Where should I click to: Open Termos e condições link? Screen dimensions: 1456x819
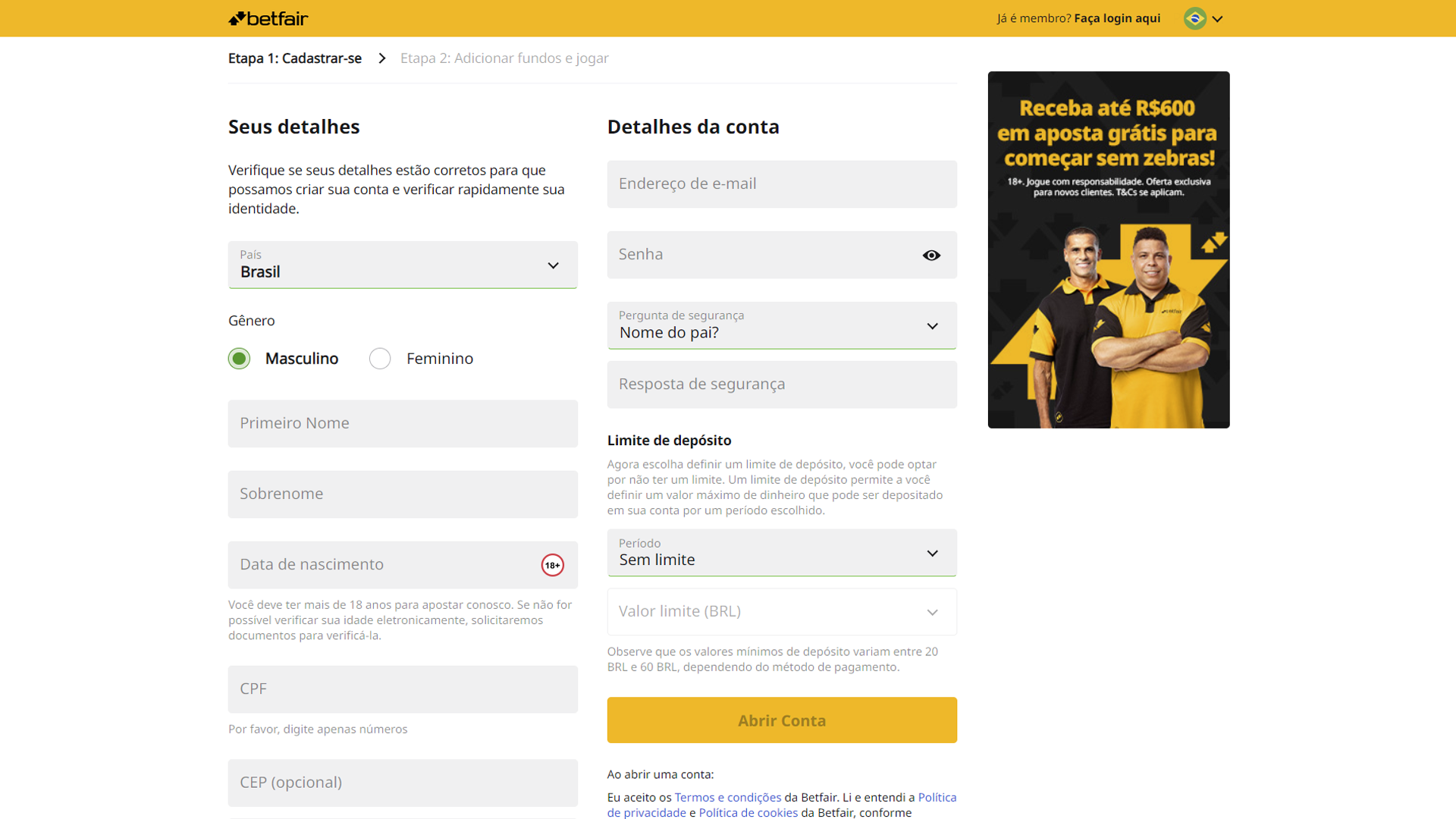[x=728, y=797]
